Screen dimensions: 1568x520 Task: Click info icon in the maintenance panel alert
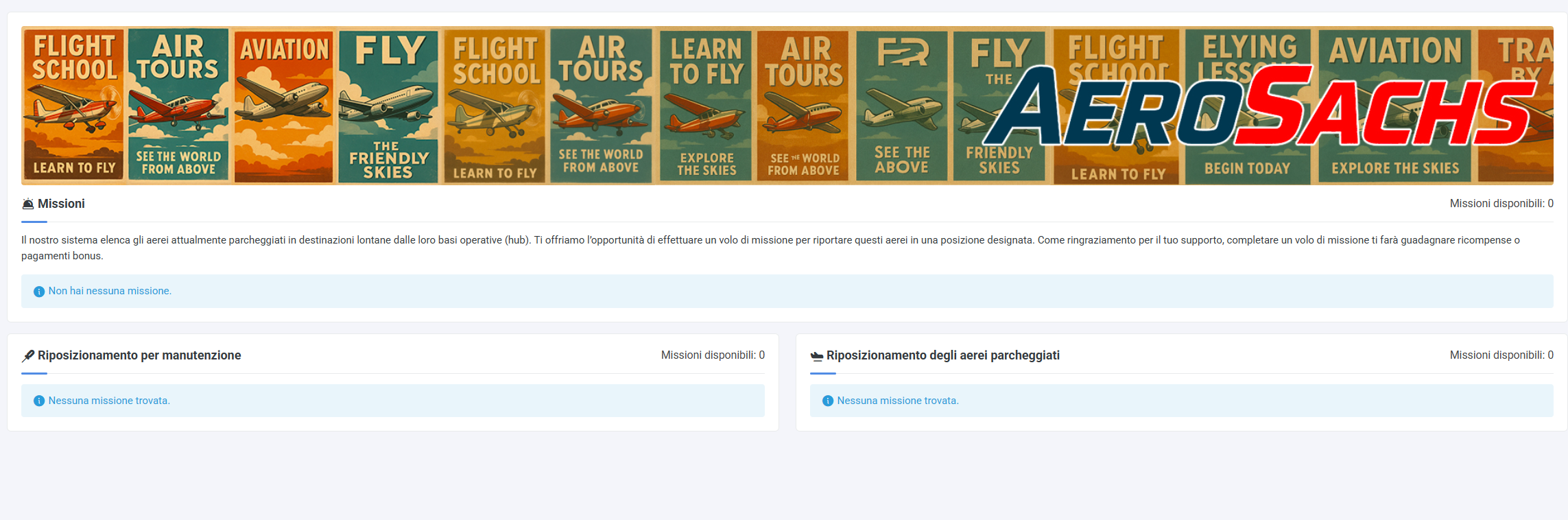[39, 401]
